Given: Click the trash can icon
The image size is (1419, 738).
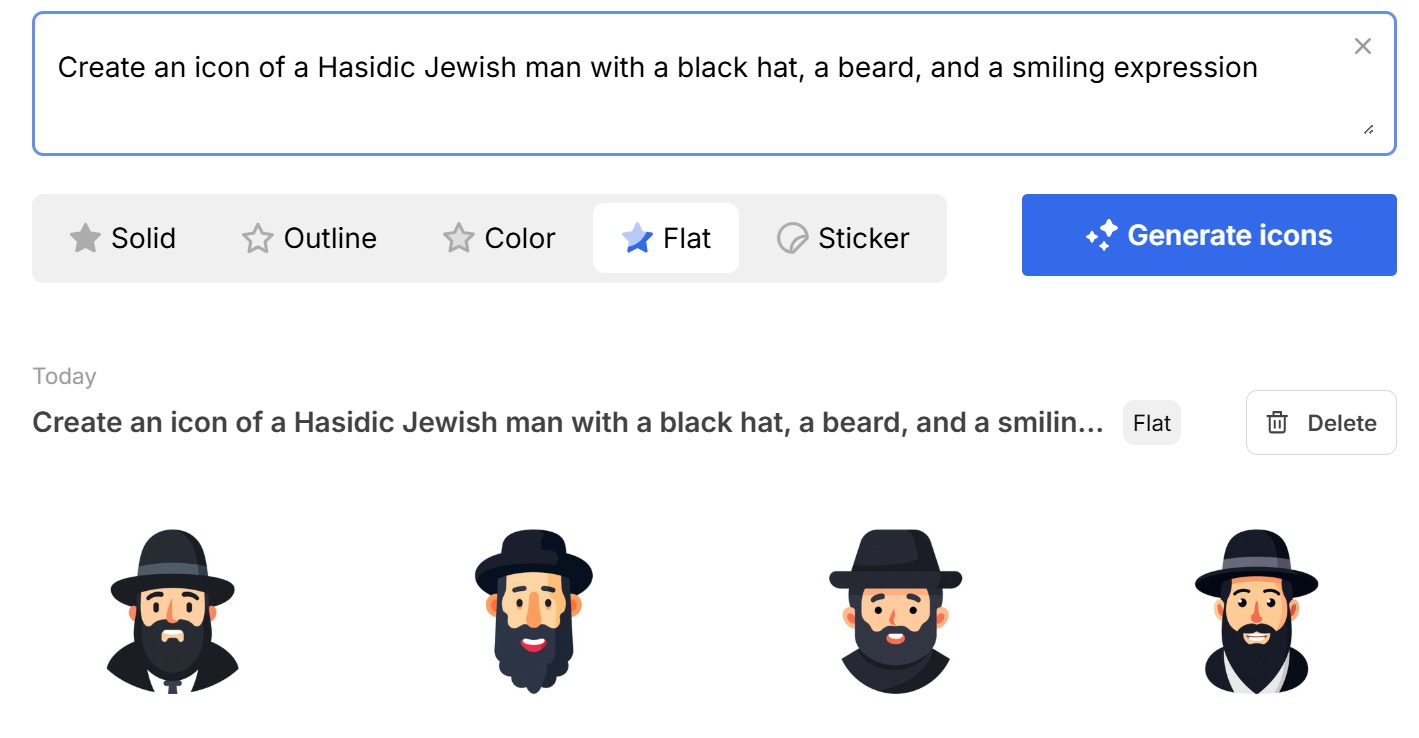Looking at the screenshot, I should [1277, 423].
